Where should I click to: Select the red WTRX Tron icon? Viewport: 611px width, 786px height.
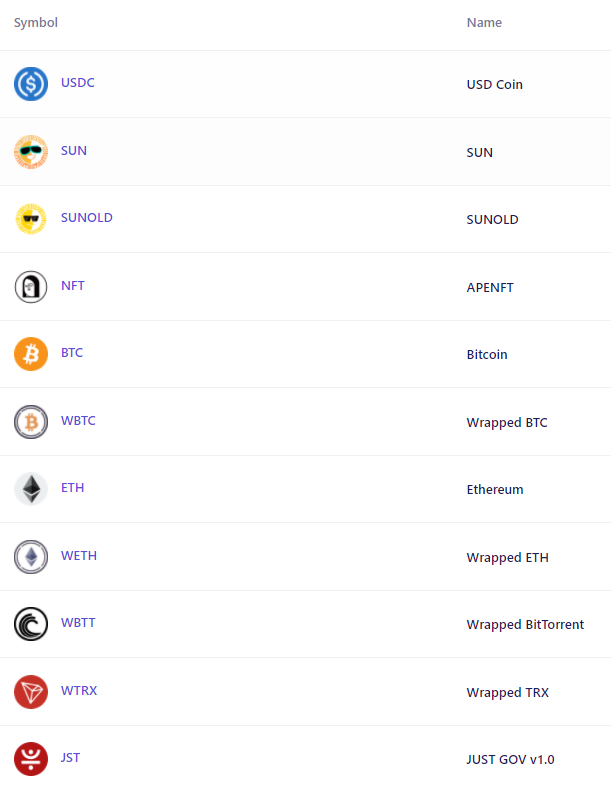pos(31,692)
